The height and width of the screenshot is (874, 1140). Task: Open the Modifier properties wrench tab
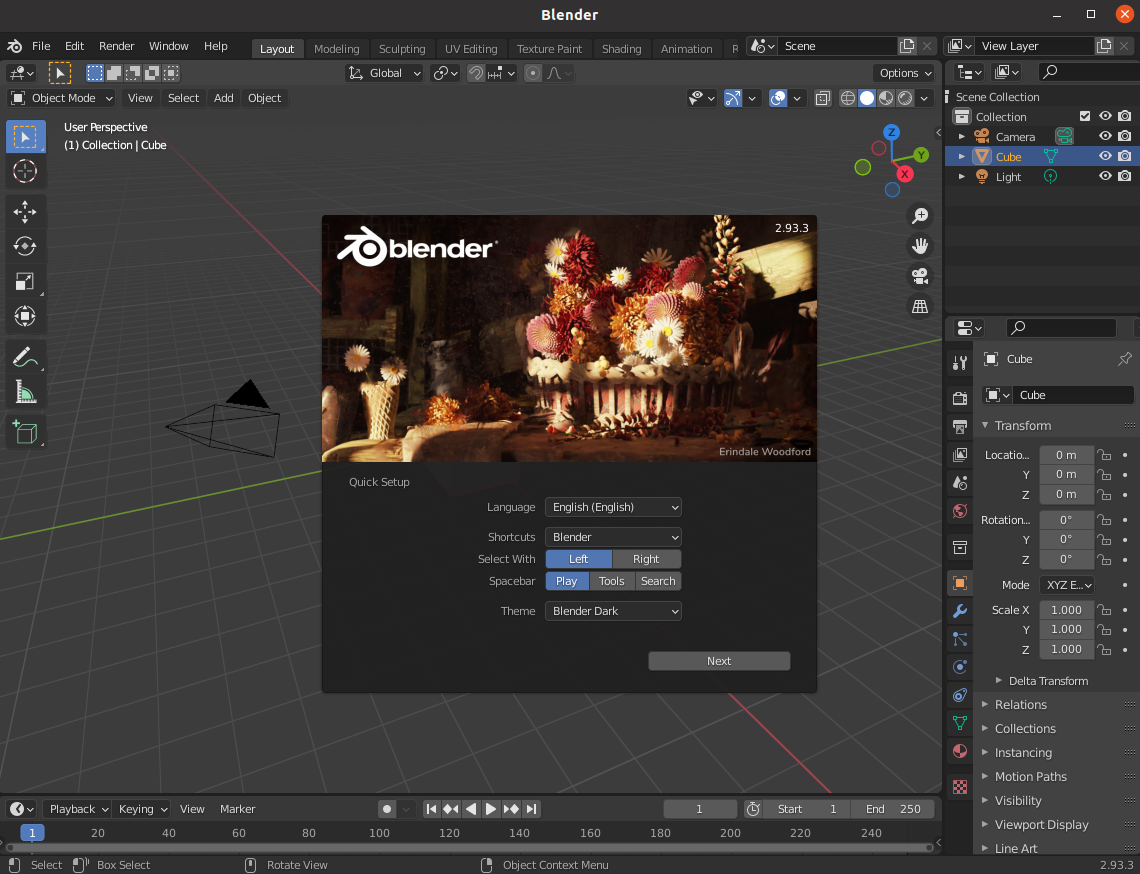click(960, 611)
